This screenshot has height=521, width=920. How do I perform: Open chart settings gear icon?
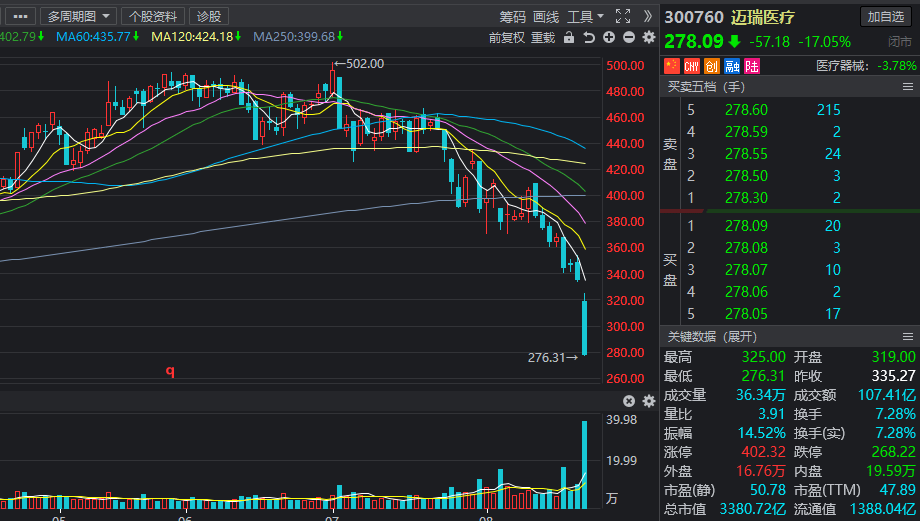[649, 38]
